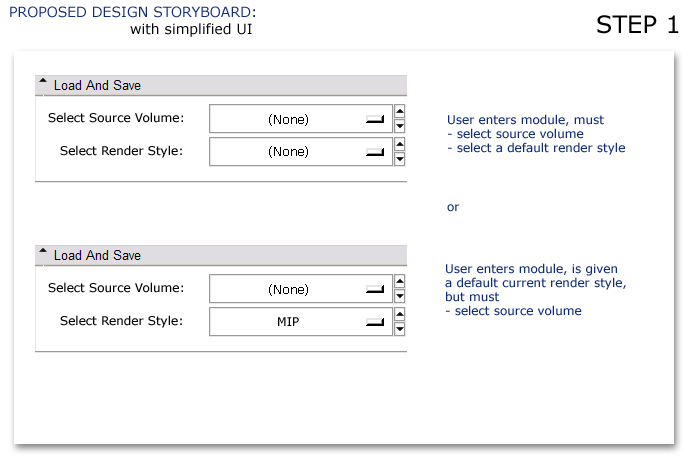Click the bottom Select Render Style label
Screen dimensions: 698x473
click(x=122, y=321)
